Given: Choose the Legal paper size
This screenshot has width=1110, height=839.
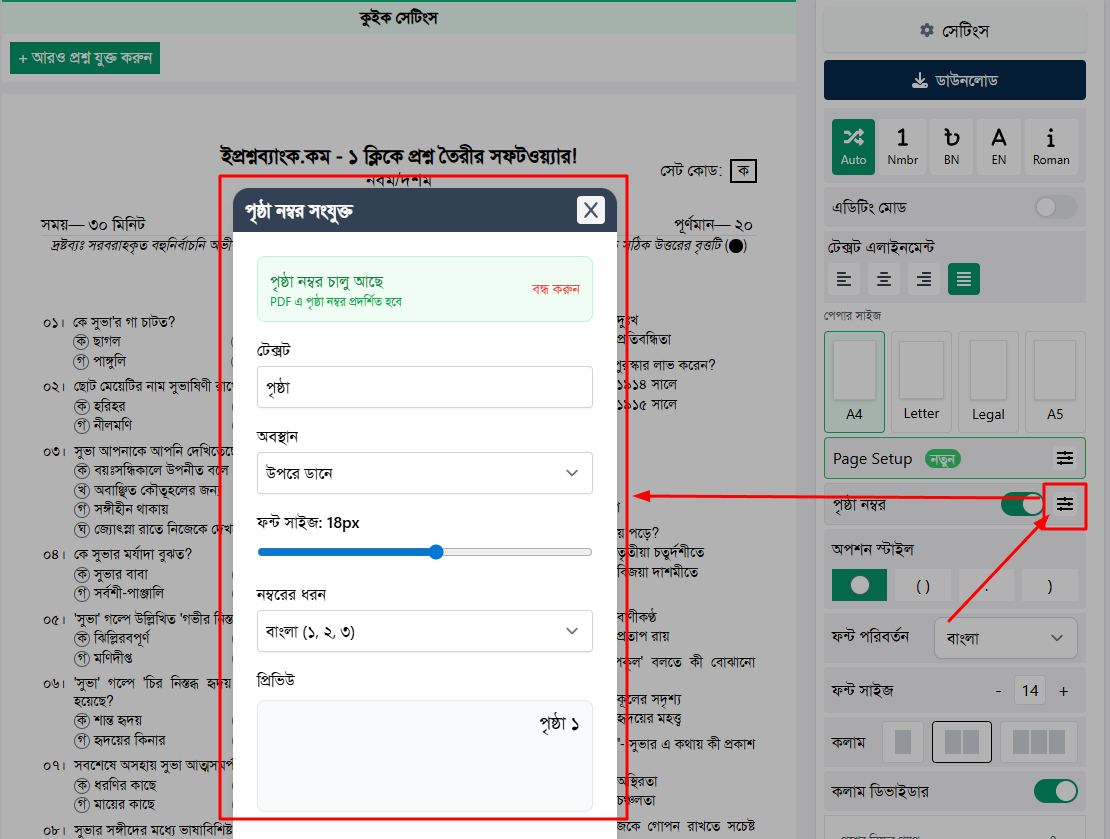Looking at the screenshot, I should click(x=988, y=382).
